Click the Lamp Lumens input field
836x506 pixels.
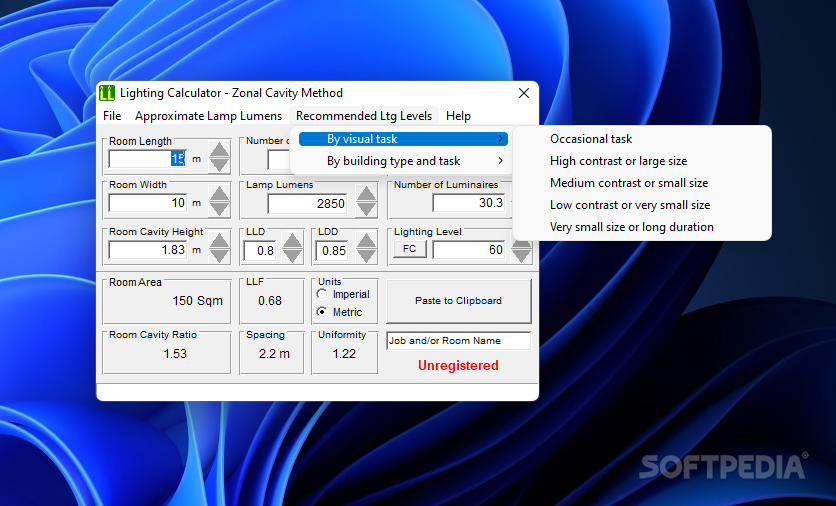coord(307,204)
